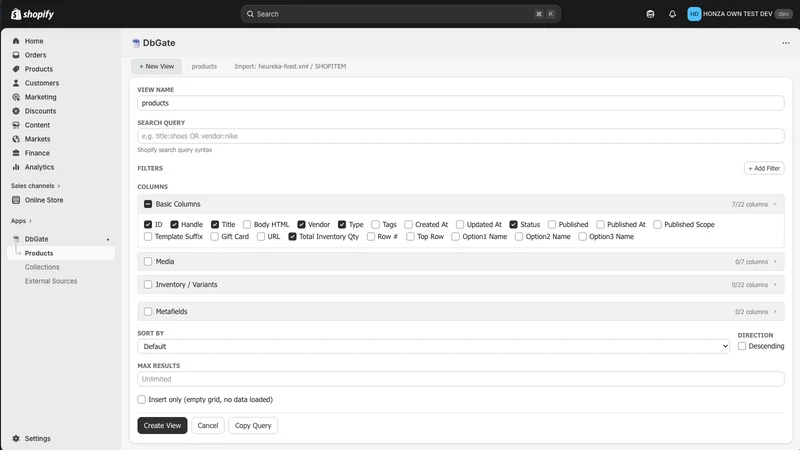Click the Finance bank icon
800x450 pixels.
[x=16, y=153]
